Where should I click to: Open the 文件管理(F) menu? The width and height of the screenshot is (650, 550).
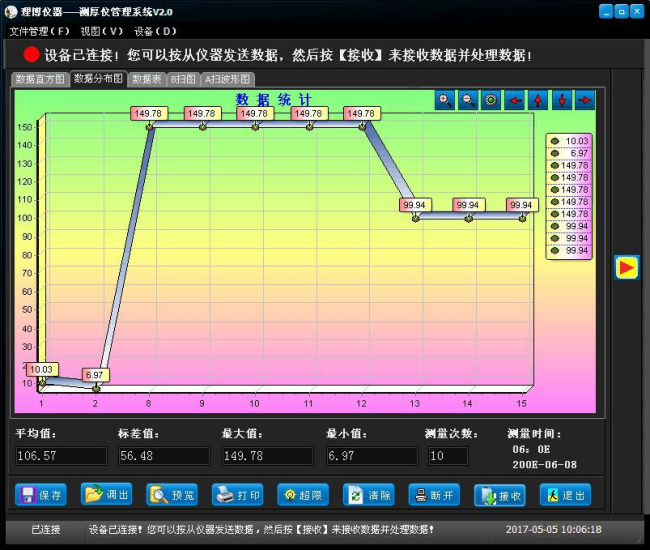[40, 31]
